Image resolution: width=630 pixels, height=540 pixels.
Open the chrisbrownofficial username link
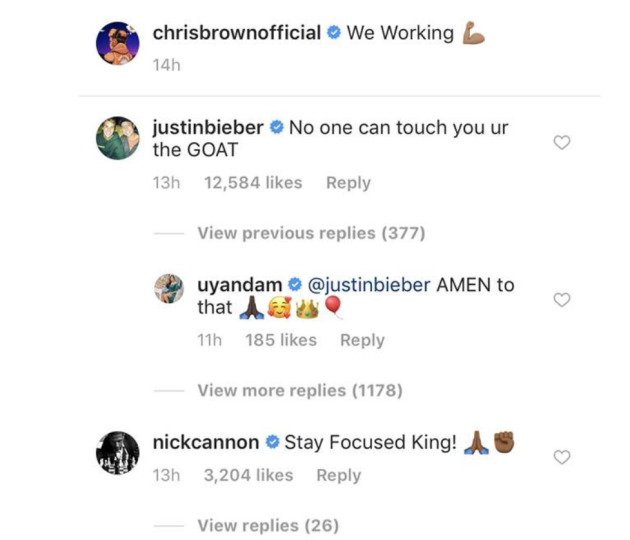click(236, 33)
